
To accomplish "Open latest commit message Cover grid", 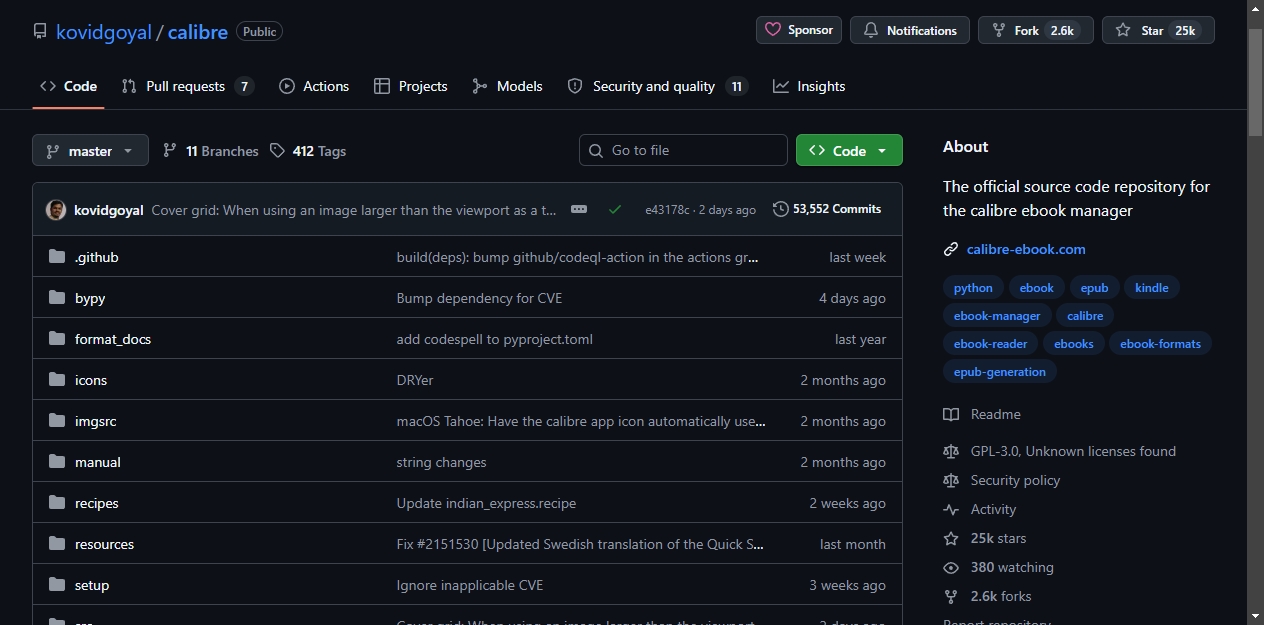I will tap(354, 210).
